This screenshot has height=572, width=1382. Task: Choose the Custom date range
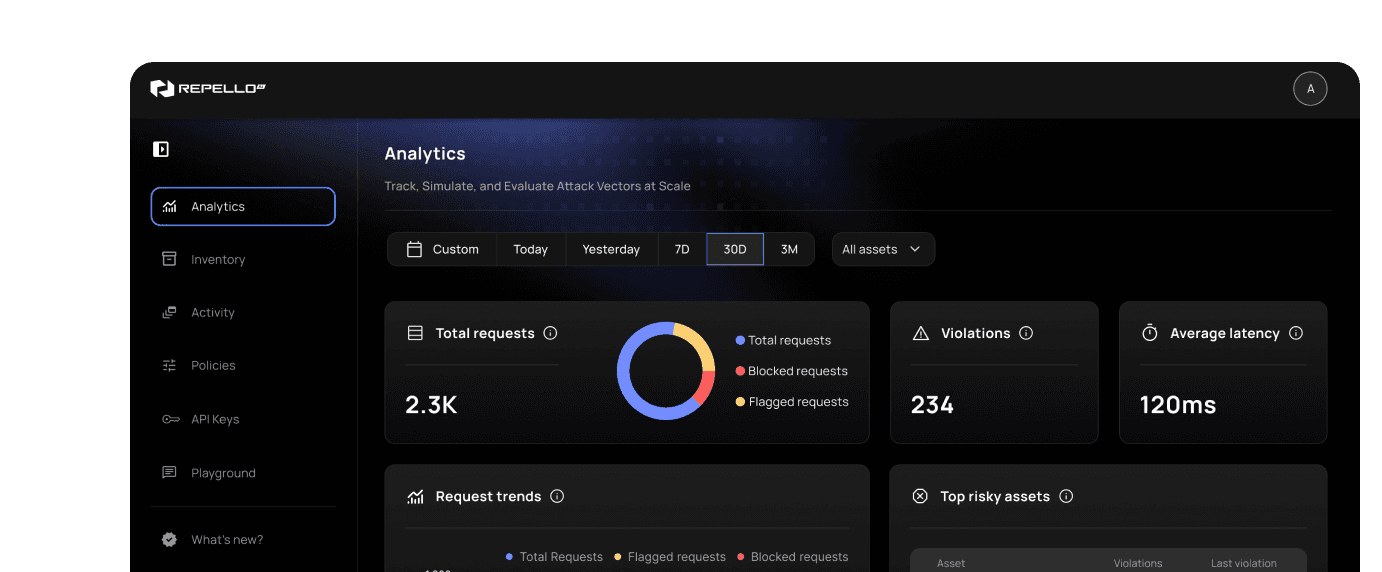point(442,250)
